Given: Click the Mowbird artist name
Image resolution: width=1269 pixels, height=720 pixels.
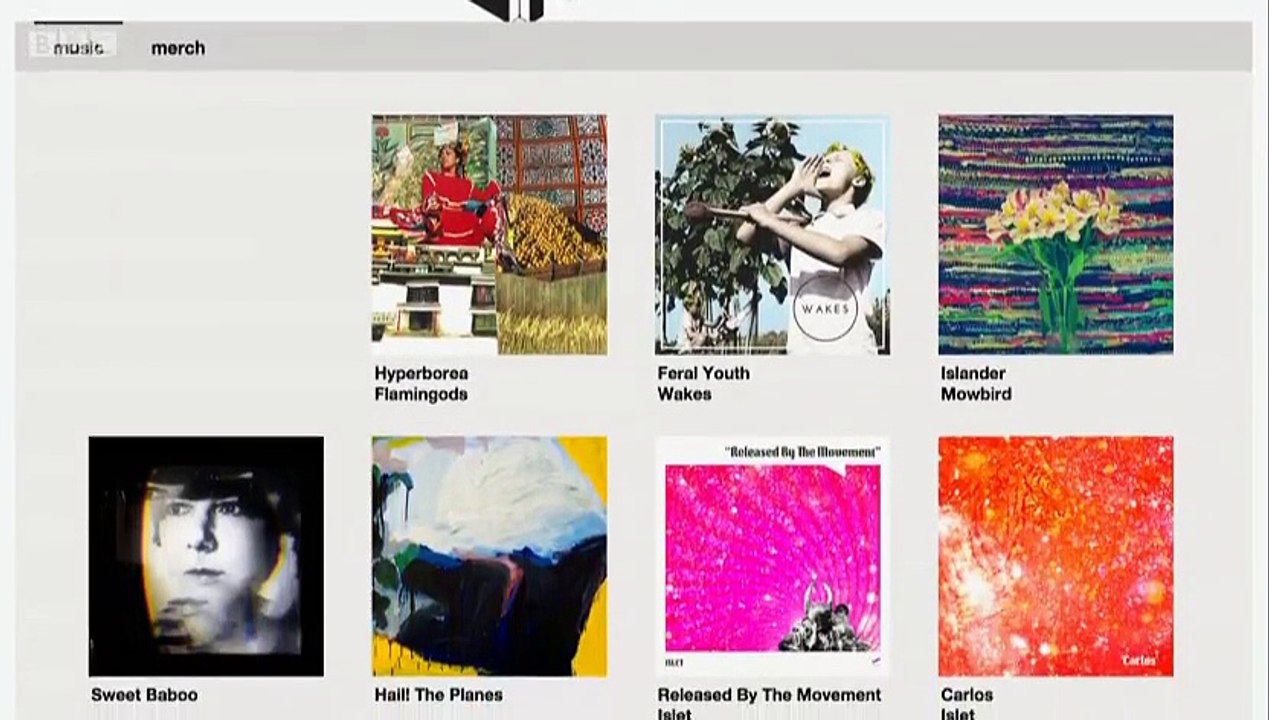Looking at the screenshot, I should coord(976,394).
